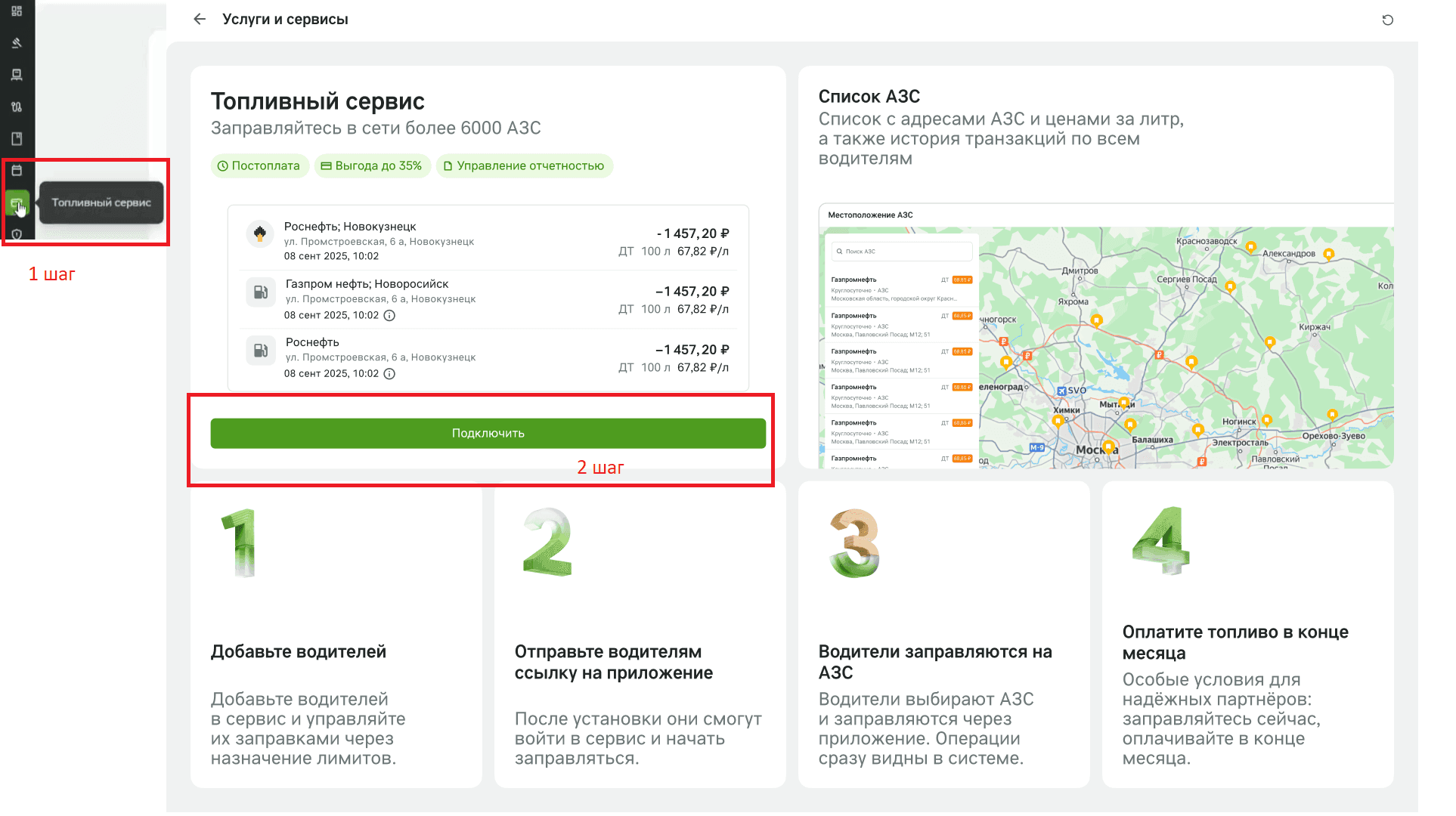Select the green fuel service sidebar icon

click(17, 202)
